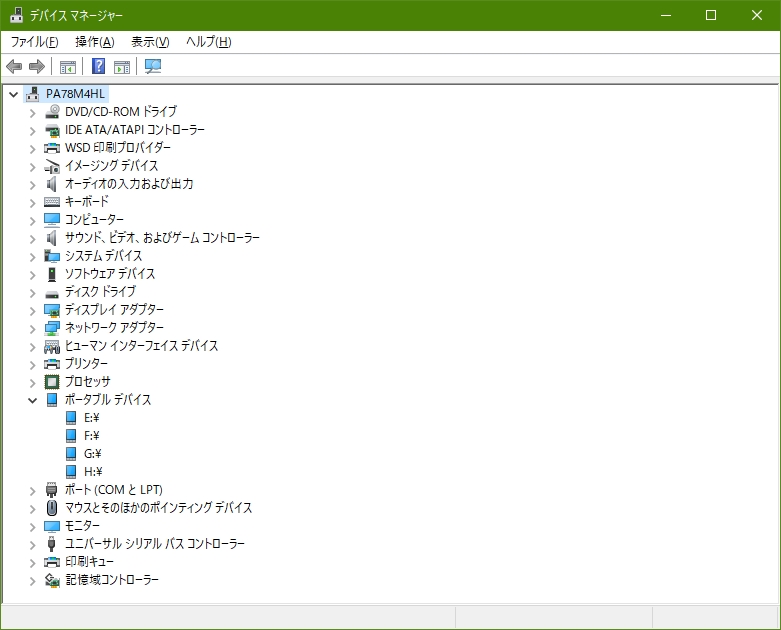
Task: Click the IDE ATA/ATAPI controller icon
Action: (x=52, y=130)
